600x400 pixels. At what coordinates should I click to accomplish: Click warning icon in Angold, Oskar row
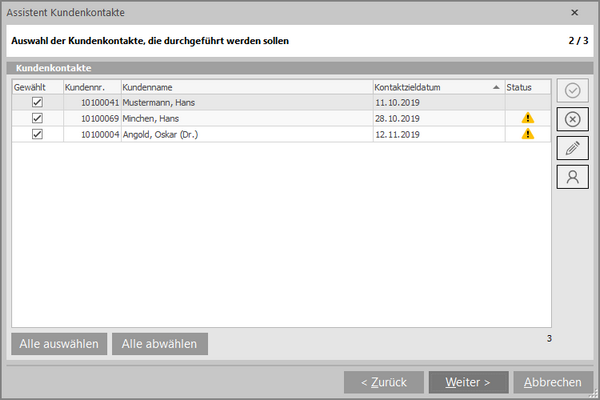pyautogui.click(x=527, y=134)
